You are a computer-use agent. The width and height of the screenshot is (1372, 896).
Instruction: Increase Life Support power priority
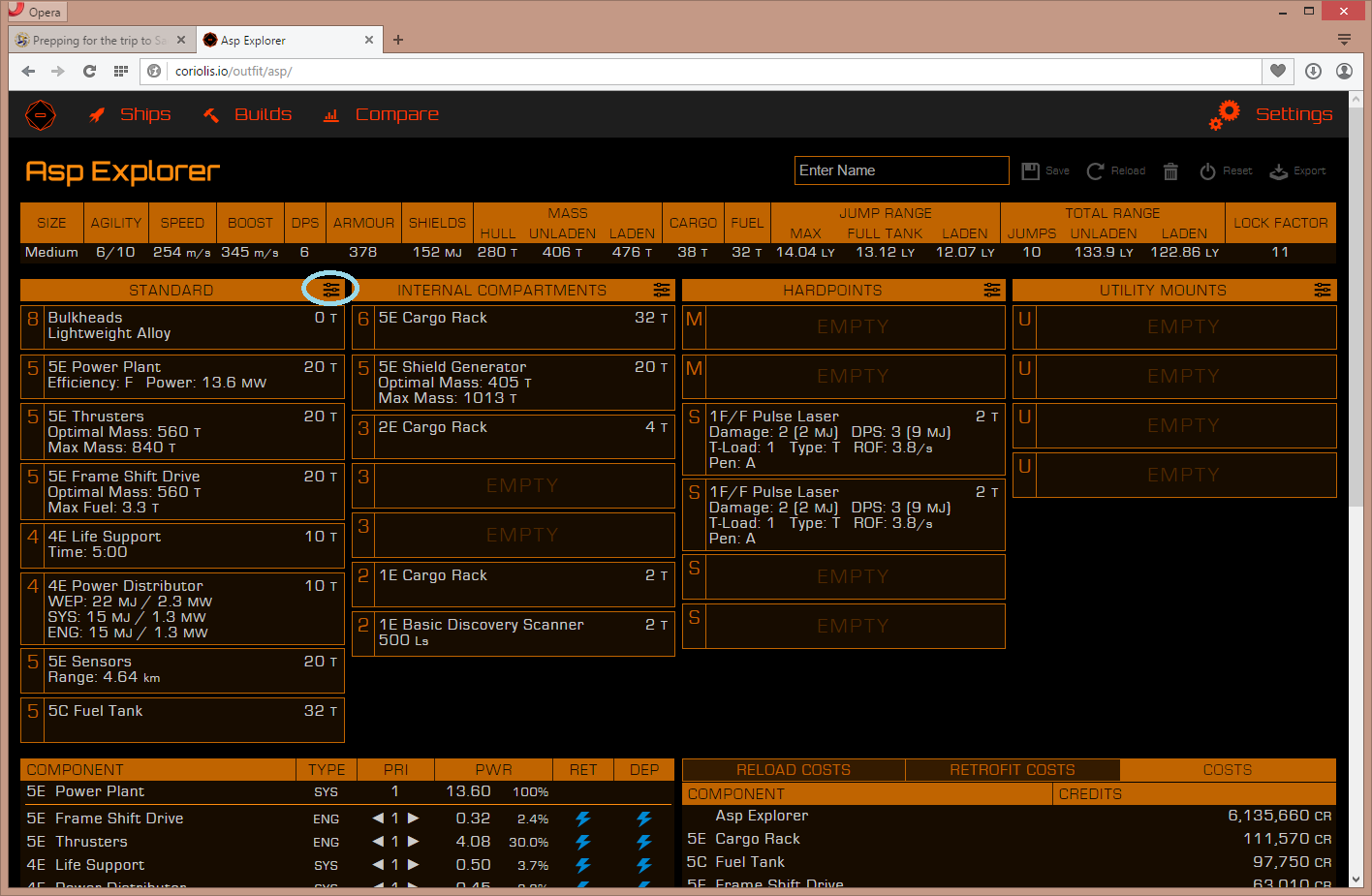coord(414,865)
